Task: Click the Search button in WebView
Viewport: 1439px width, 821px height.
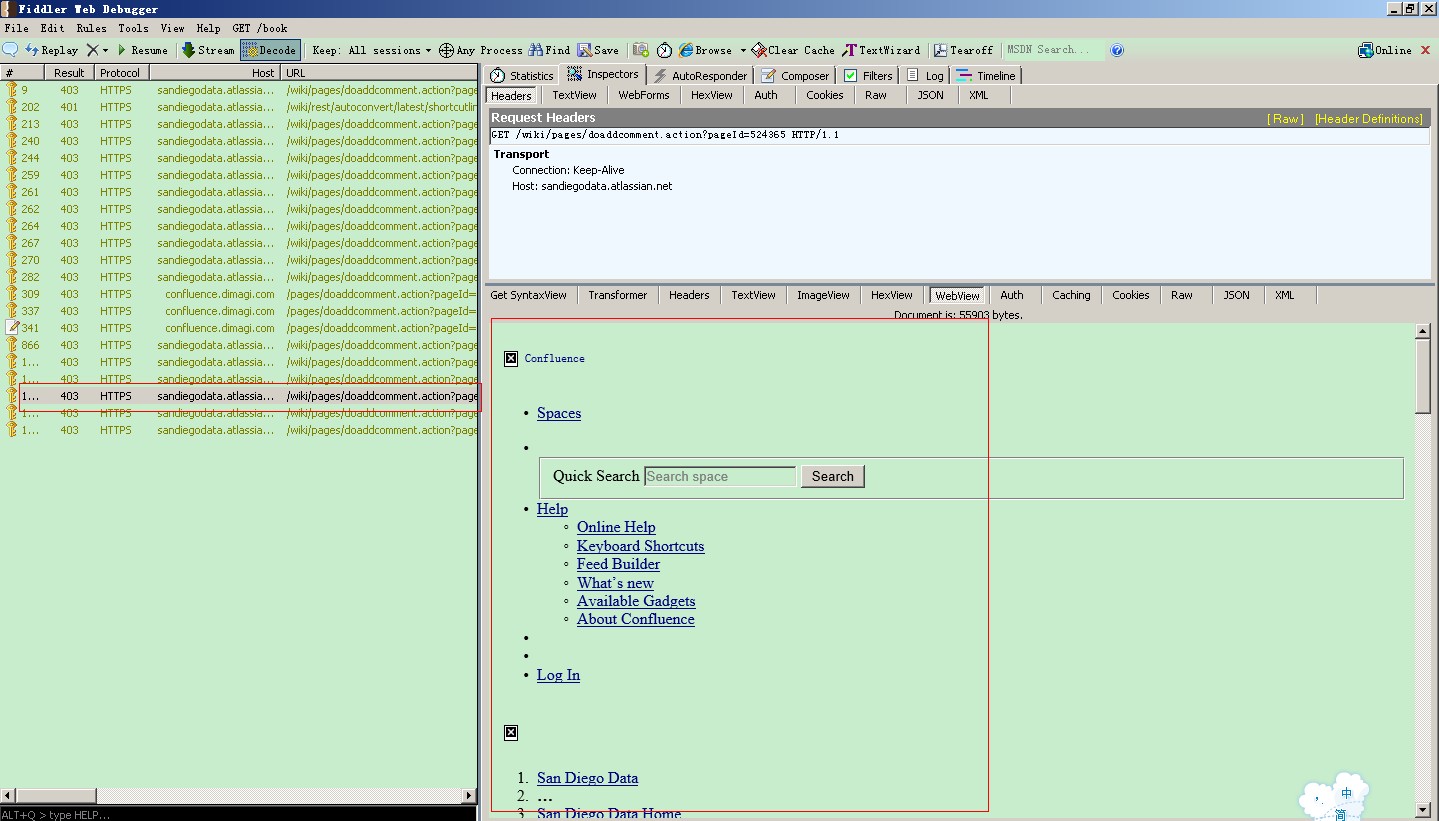Action: pos(833,476)
